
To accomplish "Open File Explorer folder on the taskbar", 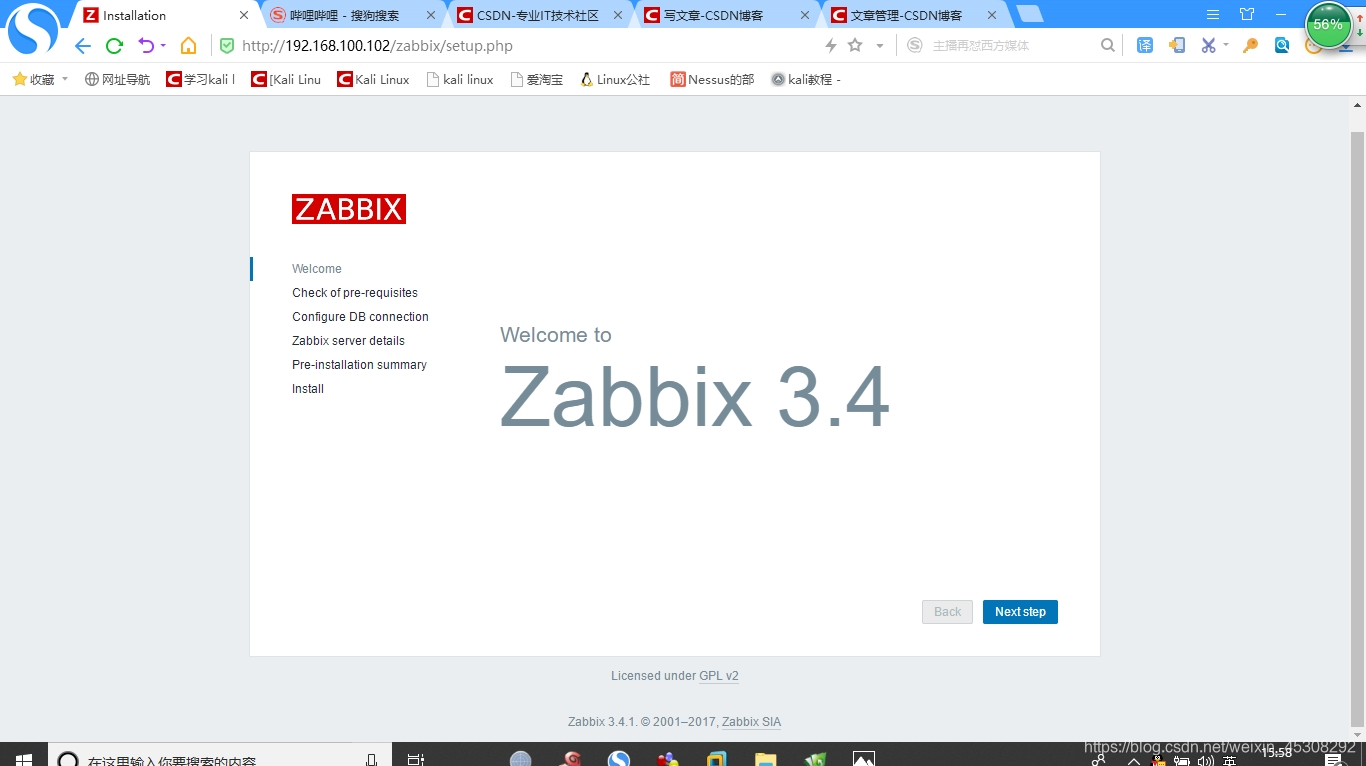I will point(765,760).
